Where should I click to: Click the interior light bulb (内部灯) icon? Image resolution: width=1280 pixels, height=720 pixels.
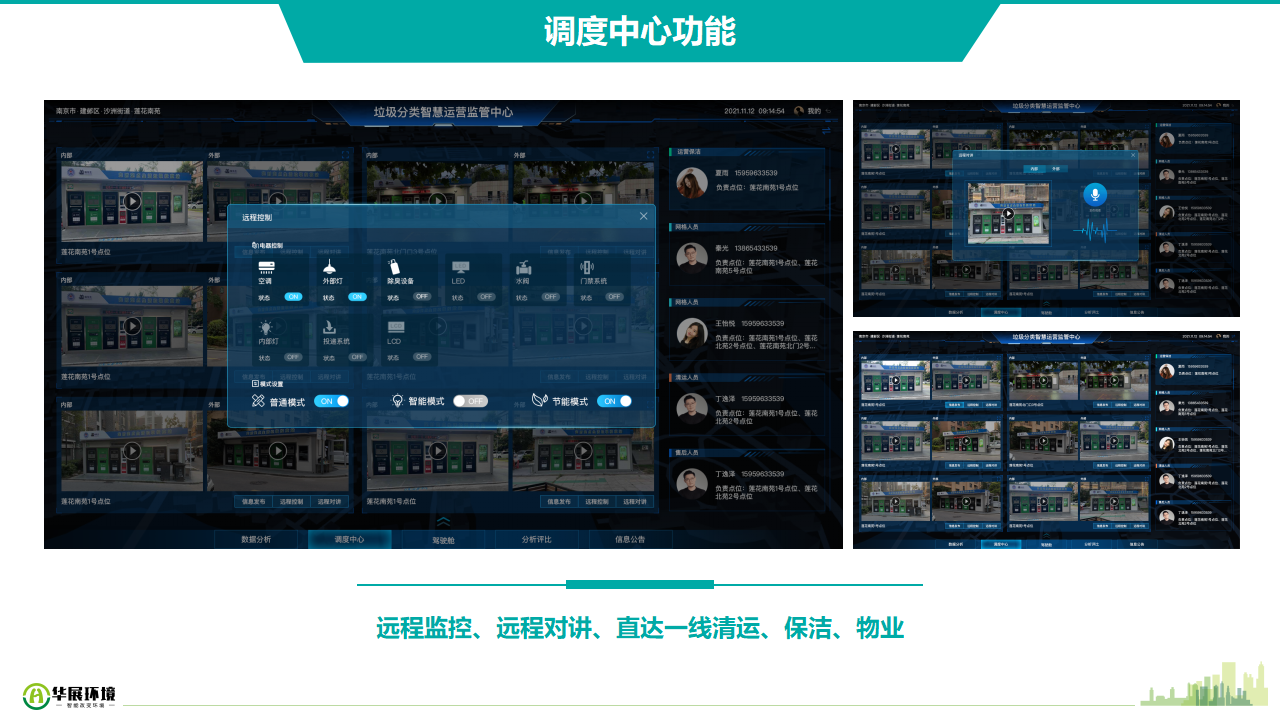click(266, 327)
